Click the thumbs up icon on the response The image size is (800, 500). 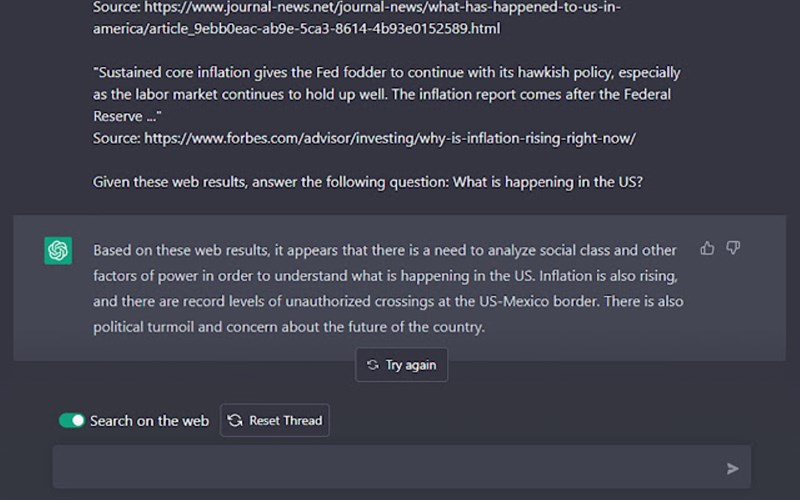pyautogui.click(x=707, y=248)
